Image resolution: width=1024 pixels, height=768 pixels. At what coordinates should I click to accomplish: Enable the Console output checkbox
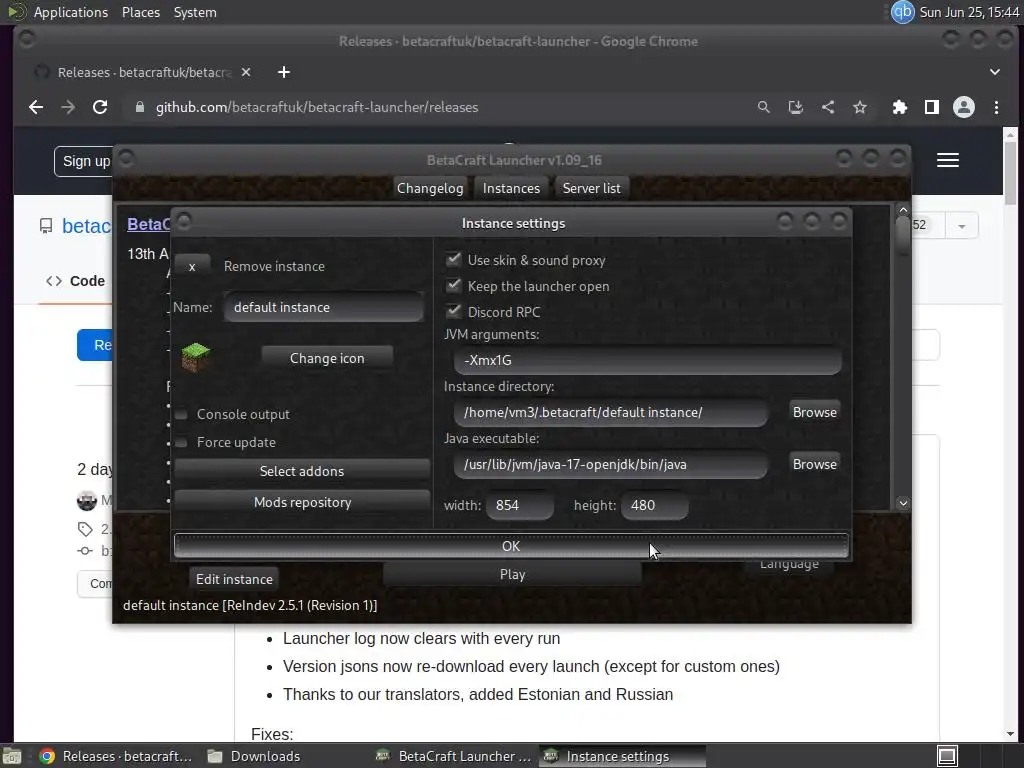pos(182,414)
